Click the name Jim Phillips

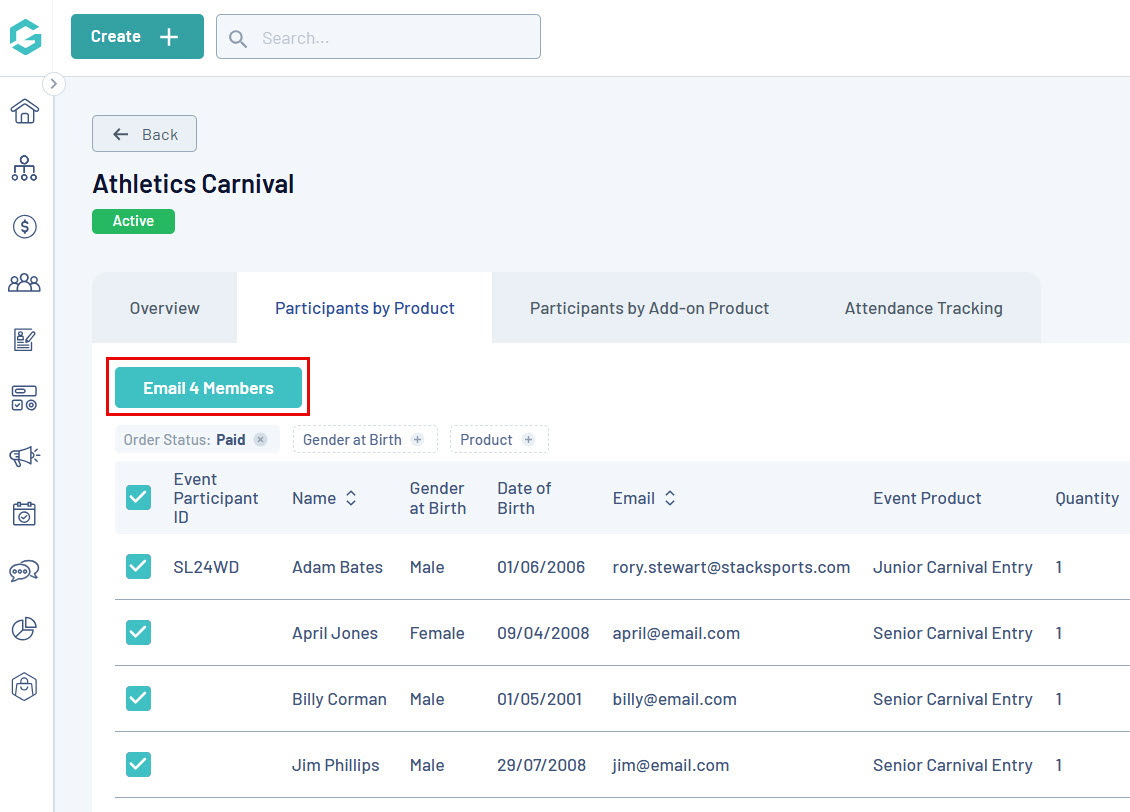(x=335, y=765)
